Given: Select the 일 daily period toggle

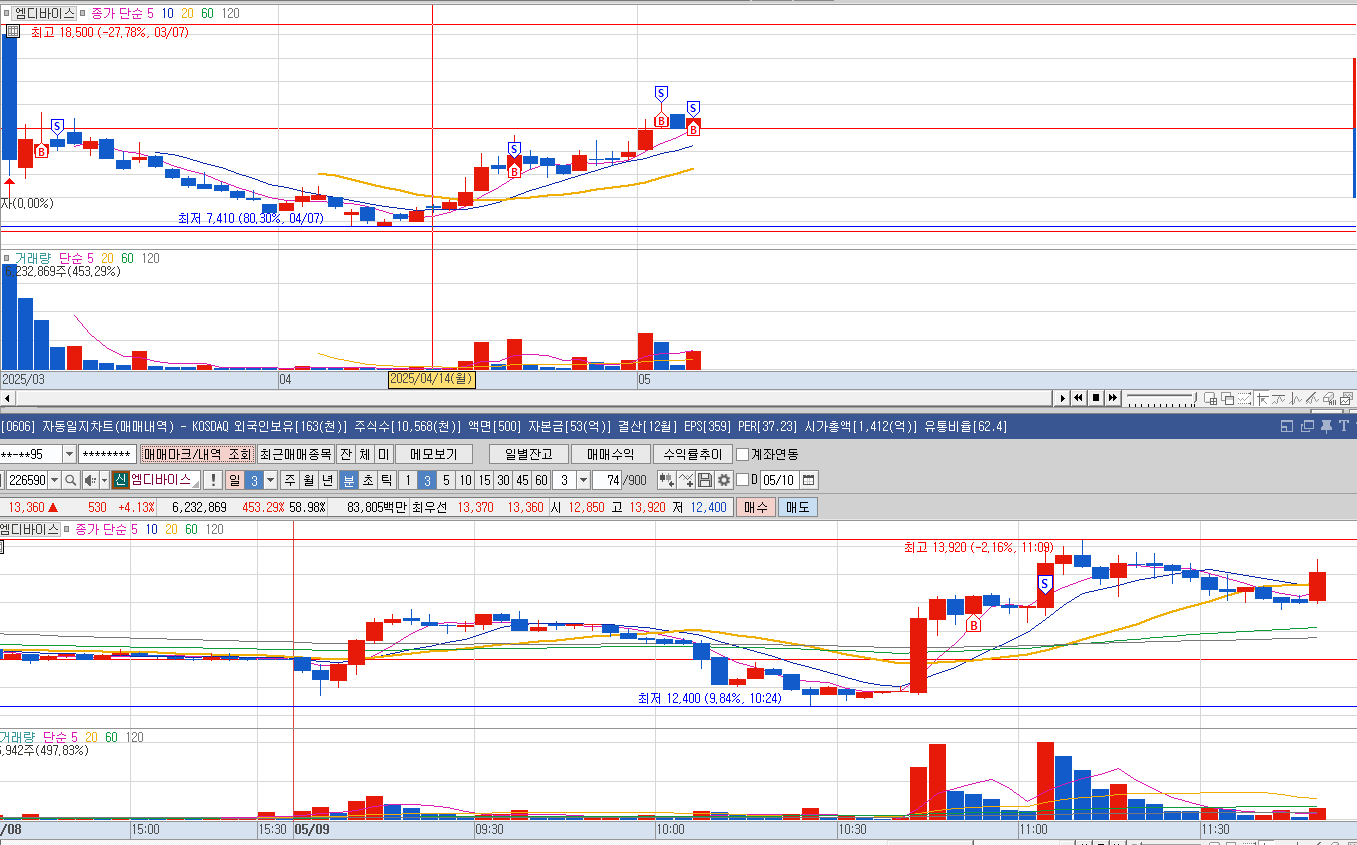Looking at the screenshot, I should pos(235,480).
